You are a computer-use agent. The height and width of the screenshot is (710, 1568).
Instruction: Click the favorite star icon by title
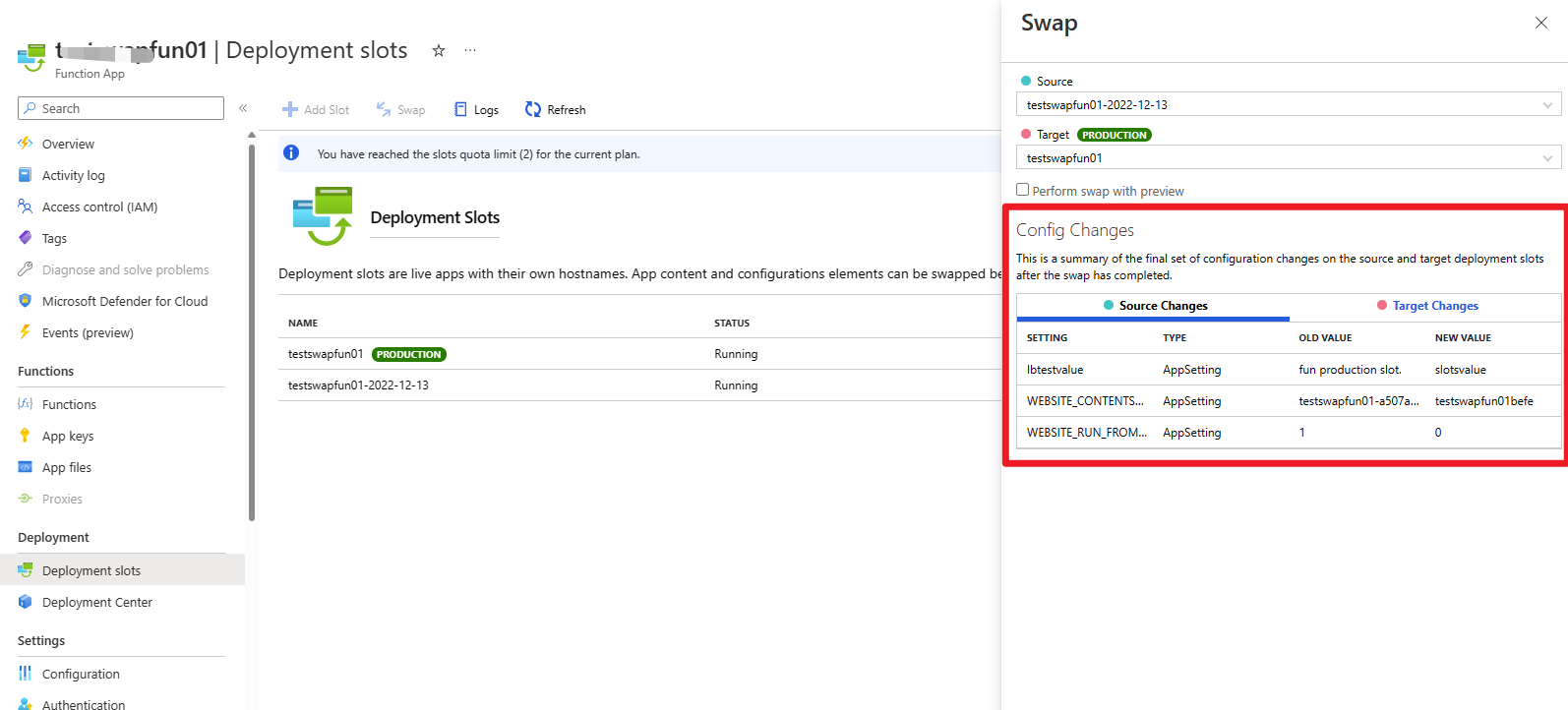(439, 50)
